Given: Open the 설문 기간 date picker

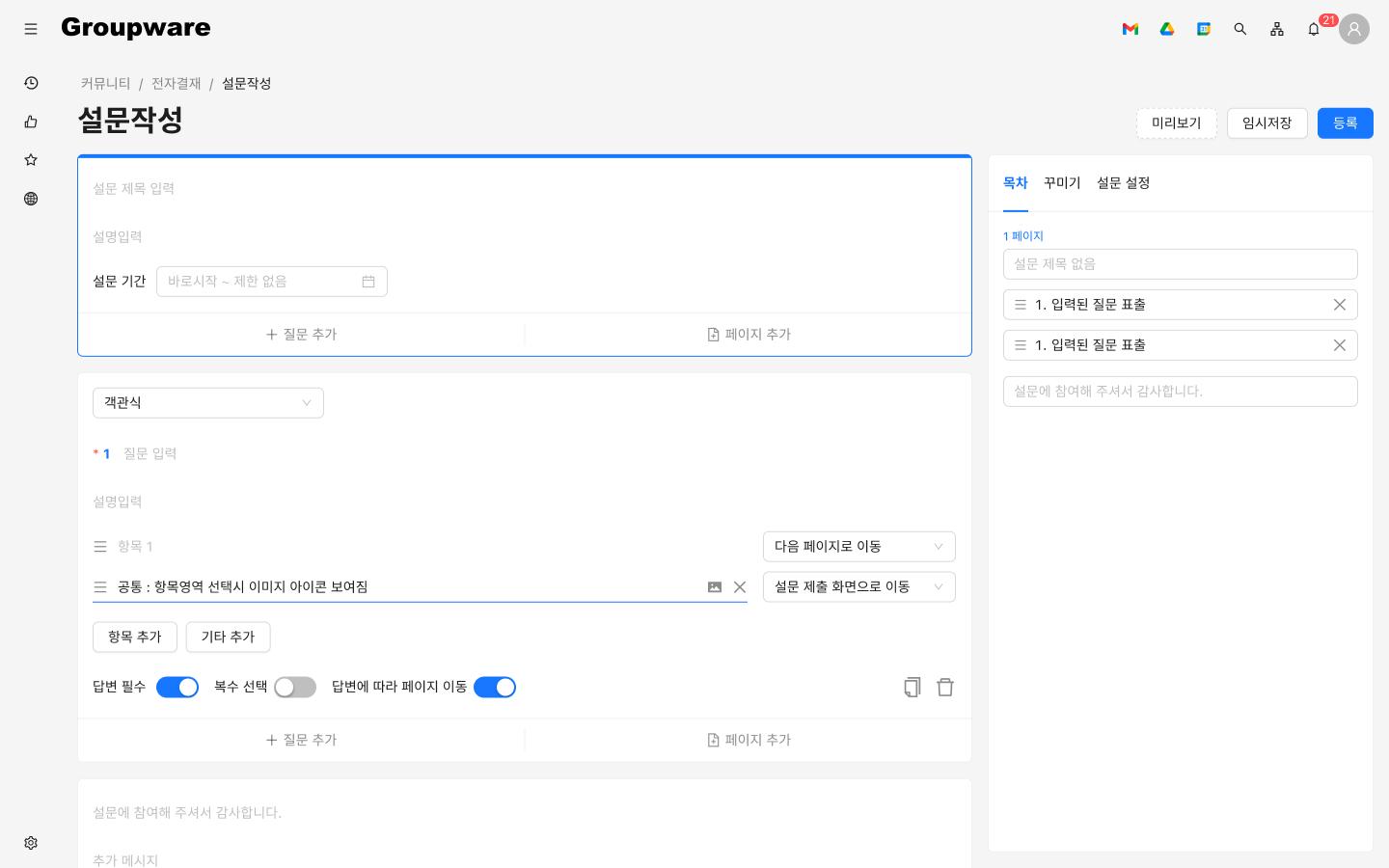Looking at the screenshot, I should pyautogui.click(x=368, y=281).
